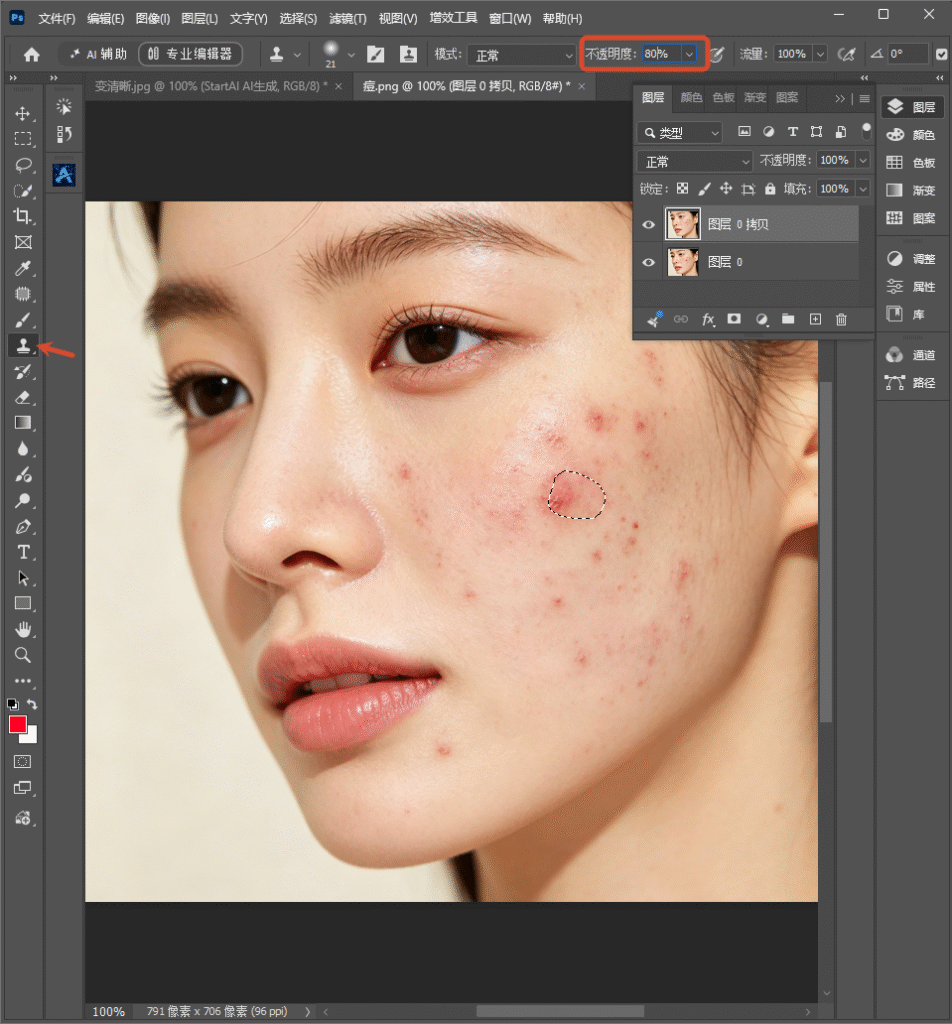Open the layer style fx menu

point(708,319)
